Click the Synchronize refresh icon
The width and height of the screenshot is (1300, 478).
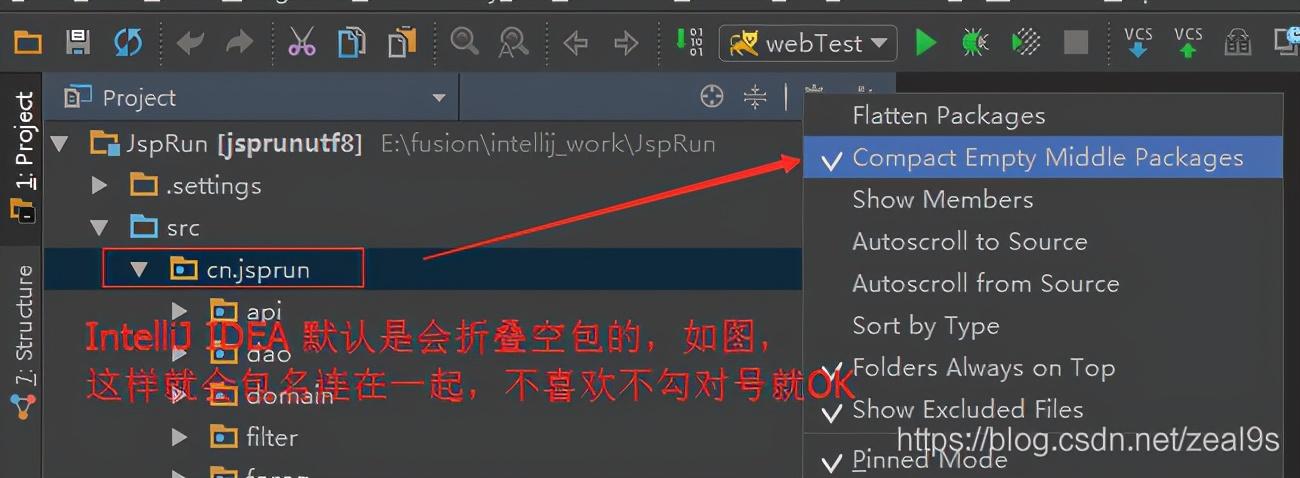tap(128, 43)
